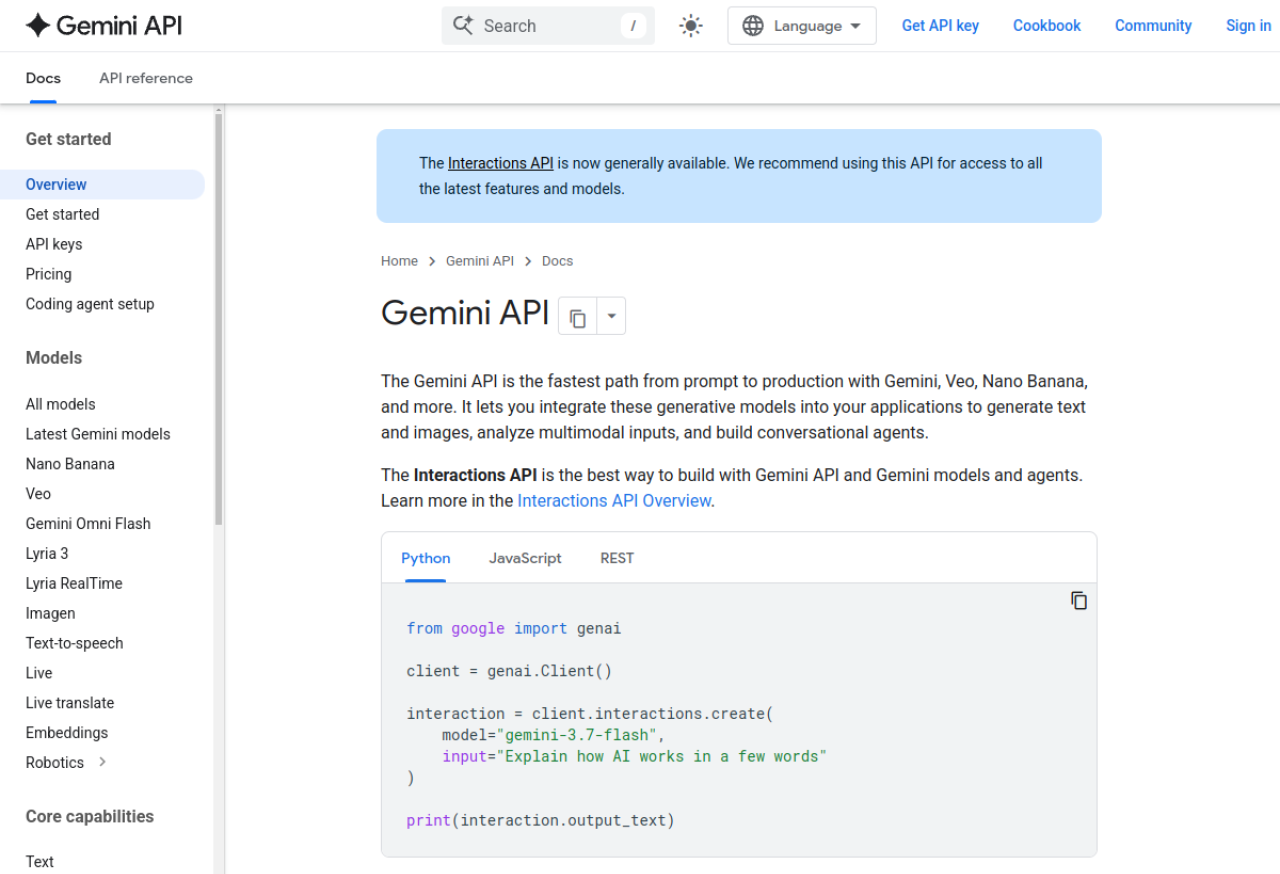Click the globe icon in Language selector
The height and width of the screenshot is (874, 1280).
point(753,26)
